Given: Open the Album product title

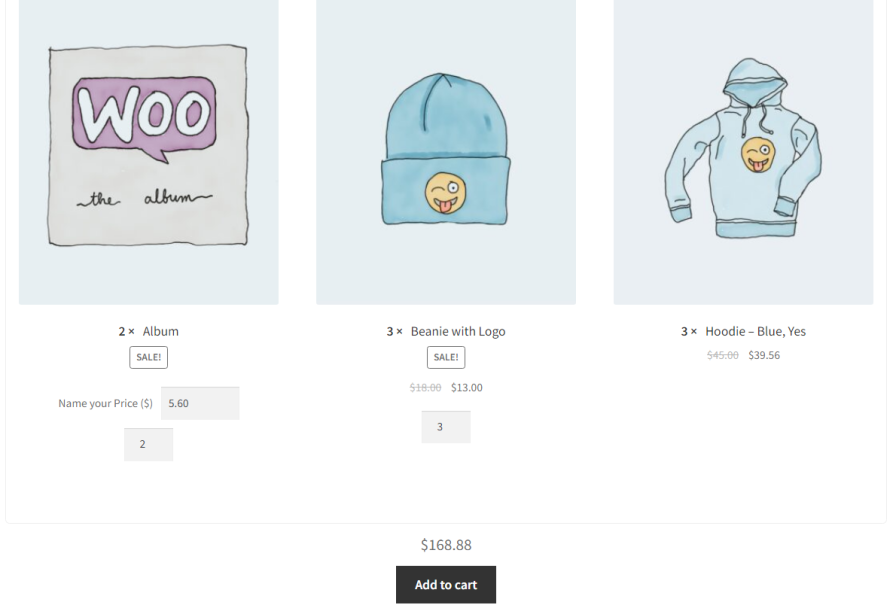Looking at the screenshot, I should pos(161,332).
